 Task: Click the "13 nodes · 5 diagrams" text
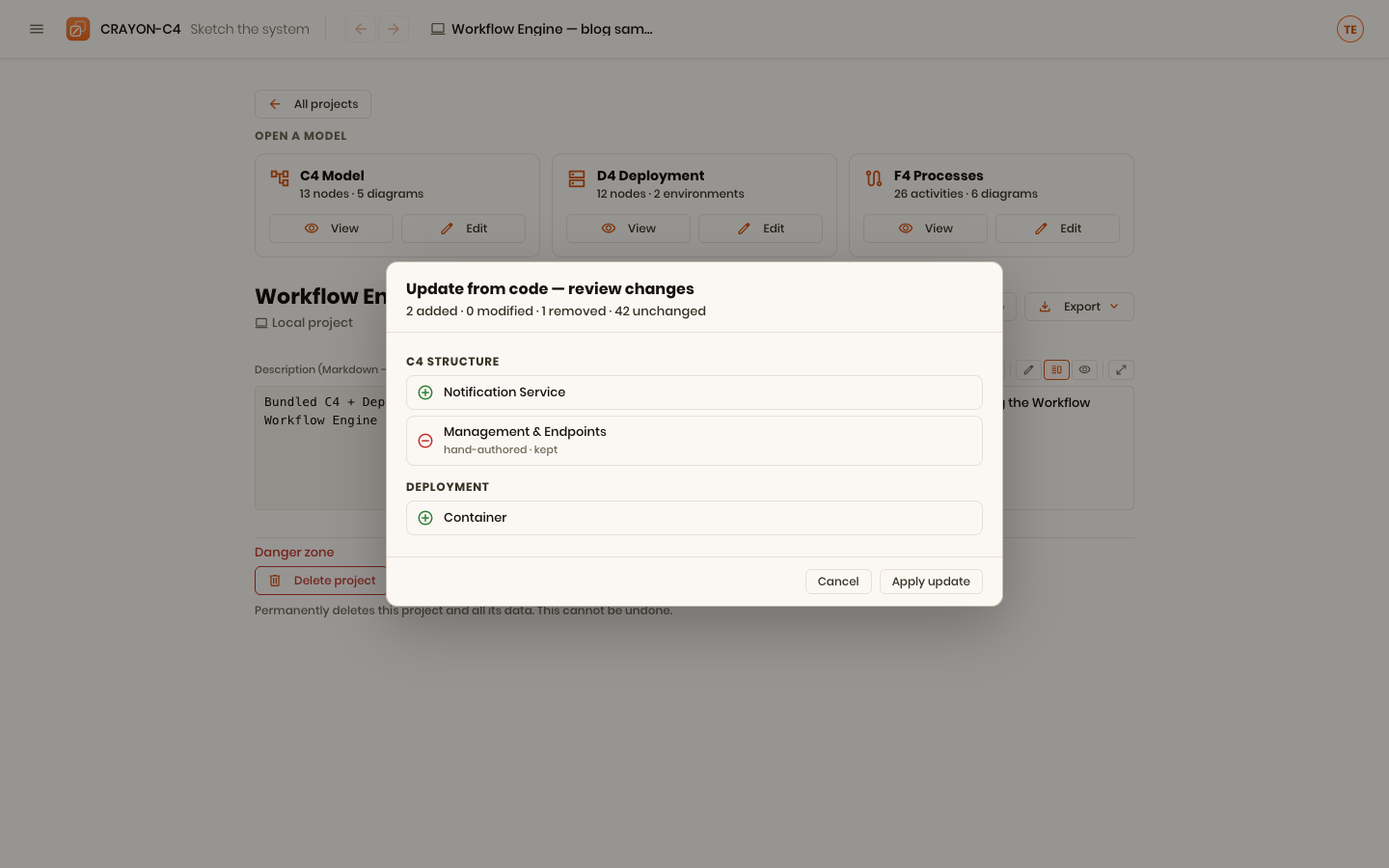point(362,194)
